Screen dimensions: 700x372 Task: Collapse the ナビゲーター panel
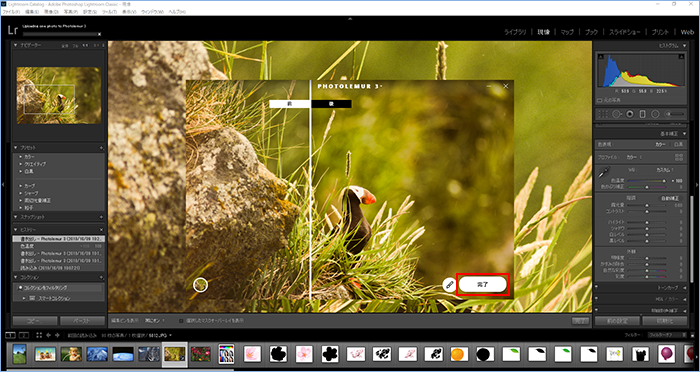pos(16,46)
